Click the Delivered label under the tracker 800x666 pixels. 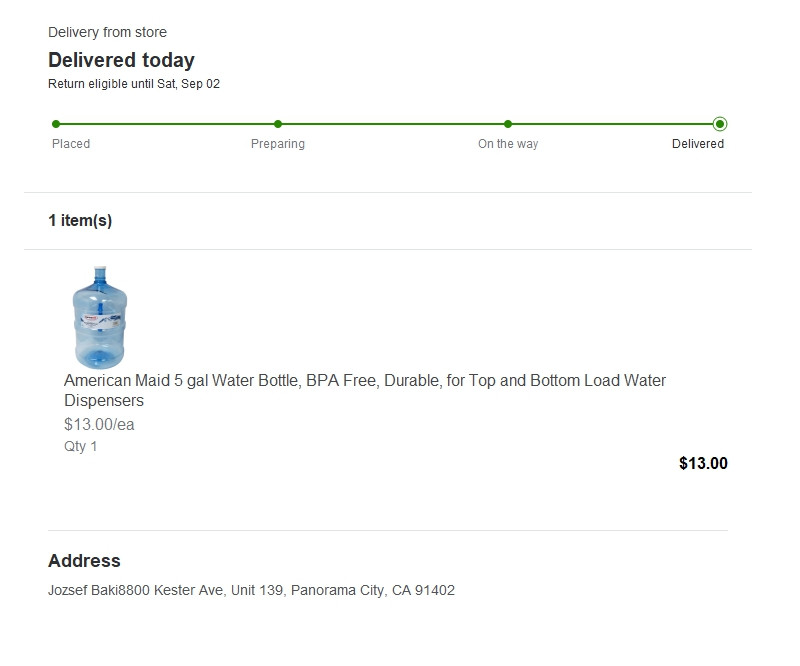click(698, 144)
